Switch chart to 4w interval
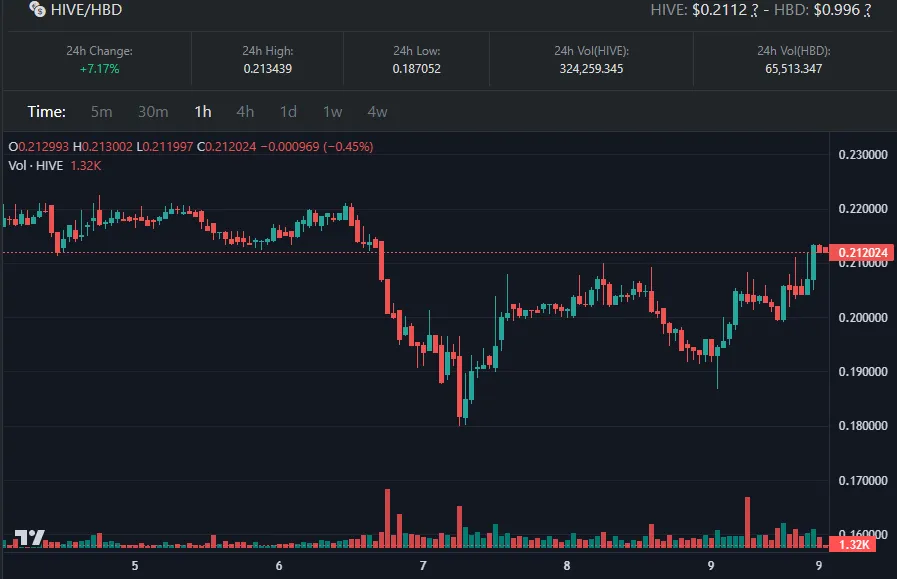 (x=377, y=112)
